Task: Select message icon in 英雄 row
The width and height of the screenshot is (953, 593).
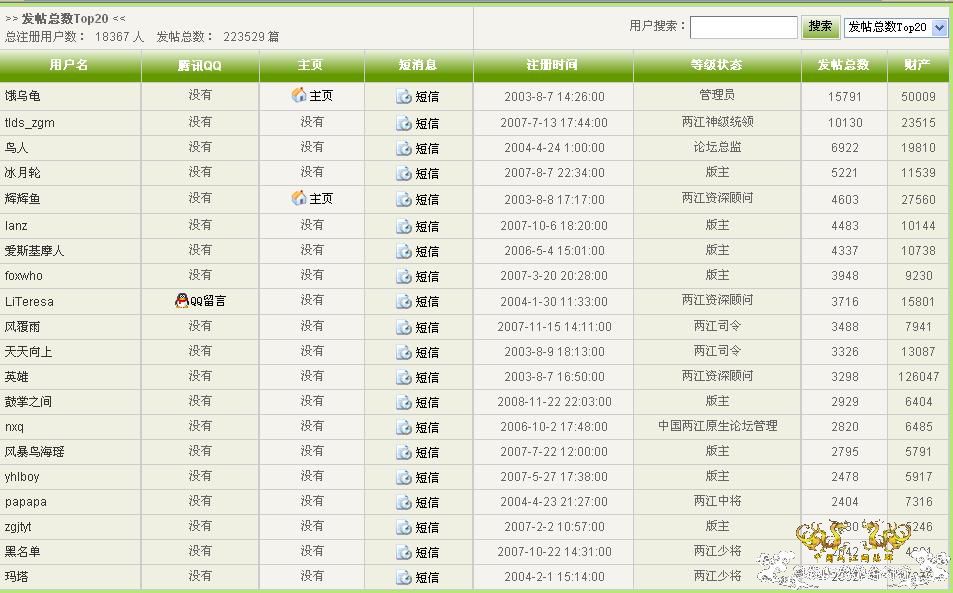Action: click(x=404, y=377)
